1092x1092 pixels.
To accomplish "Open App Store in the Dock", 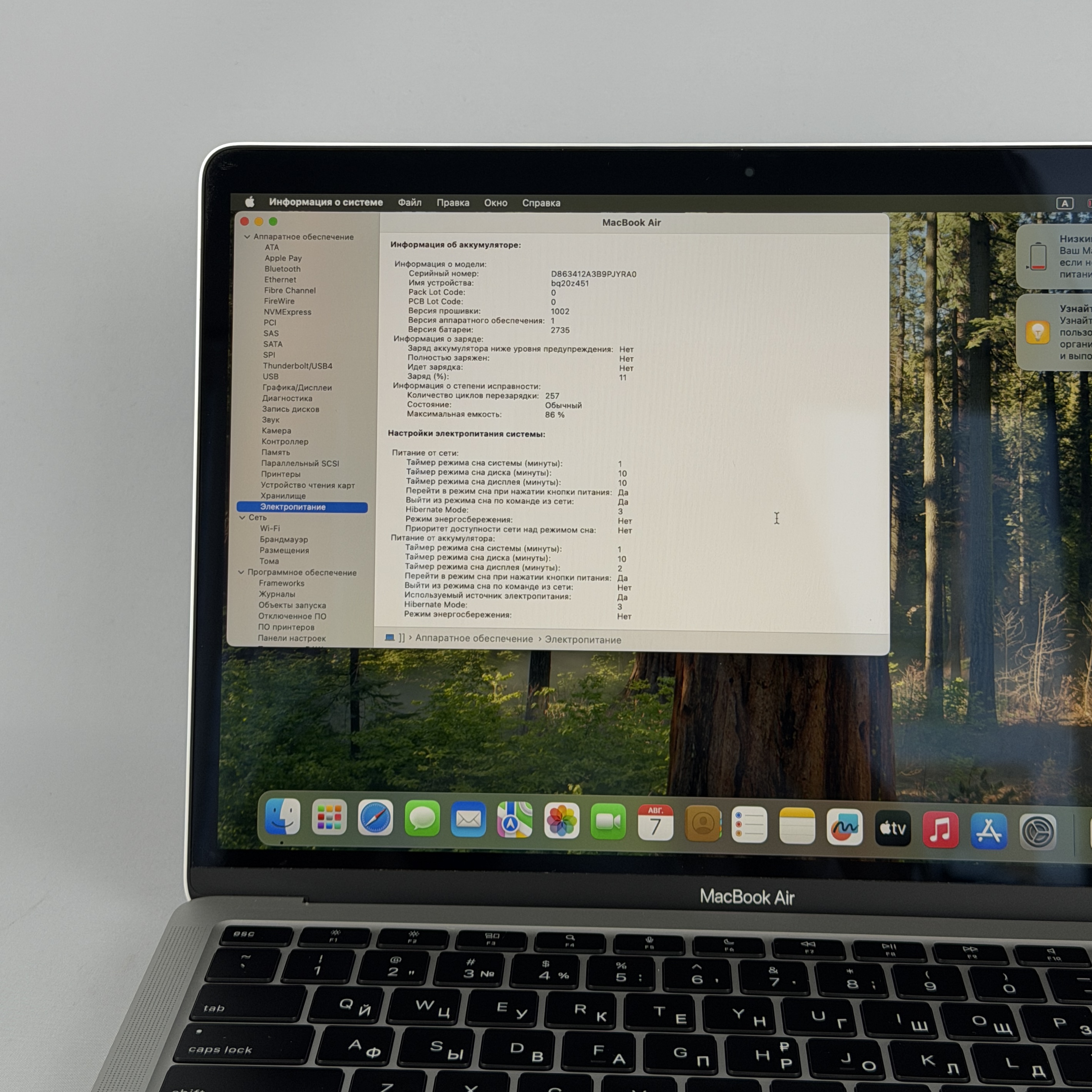I will coord(989,830).
